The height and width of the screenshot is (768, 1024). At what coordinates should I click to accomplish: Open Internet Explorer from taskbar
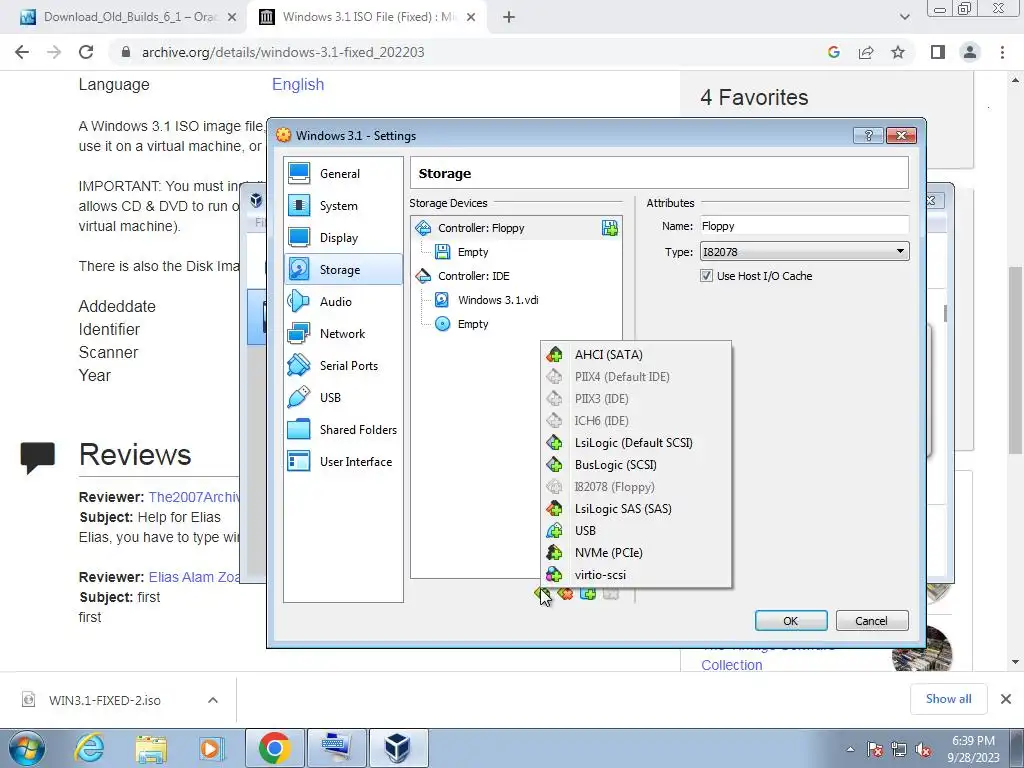[89, 748]
